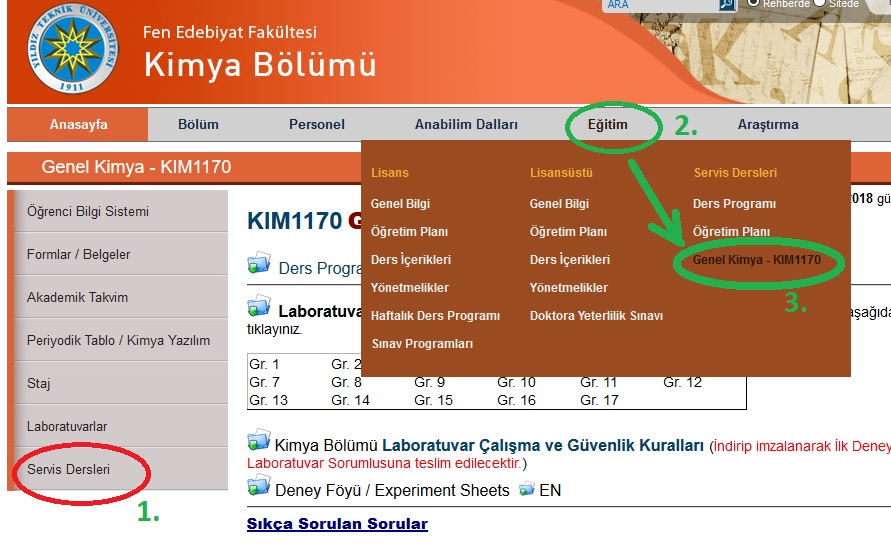Select the Rehberde radio button
891x545 pixels.
(x=754, y=3)
